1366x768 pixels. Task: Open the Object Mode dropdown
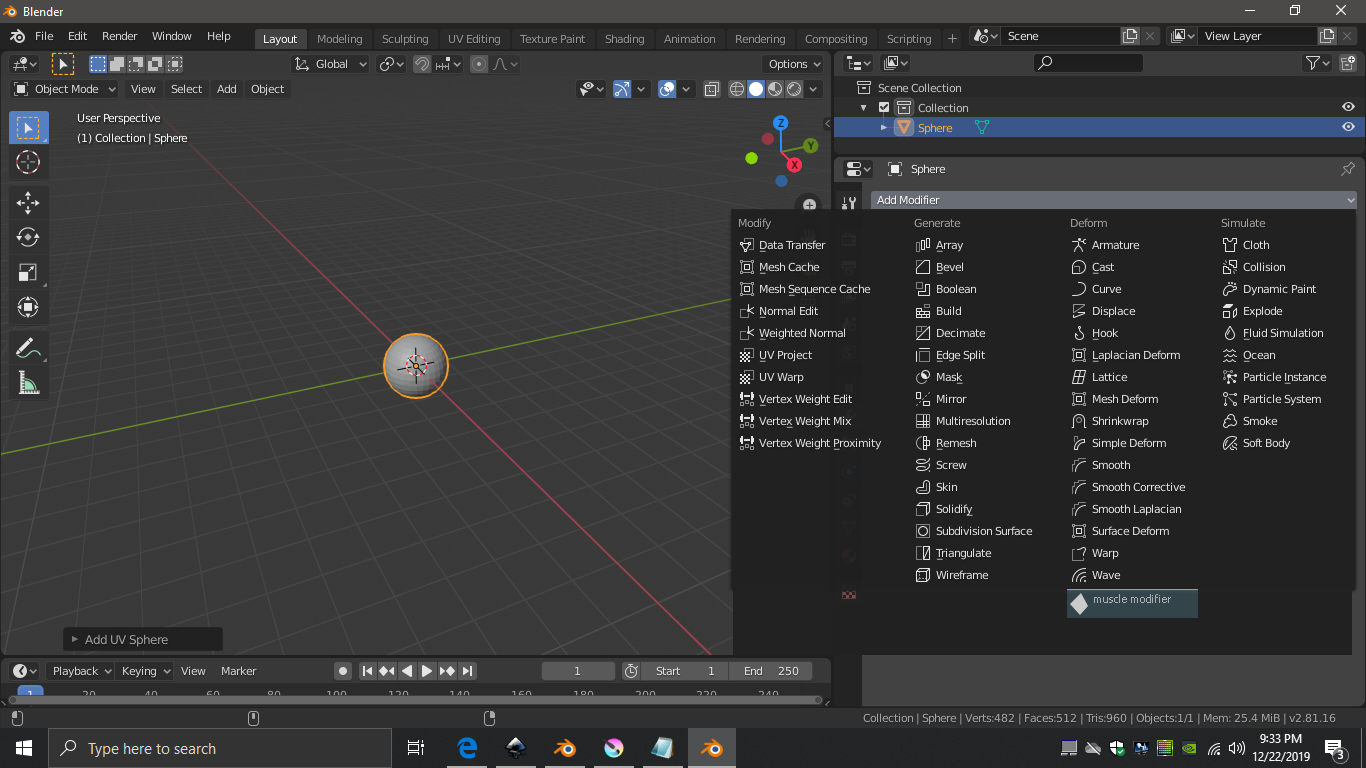pyautogui.click(x=65, y=89)
